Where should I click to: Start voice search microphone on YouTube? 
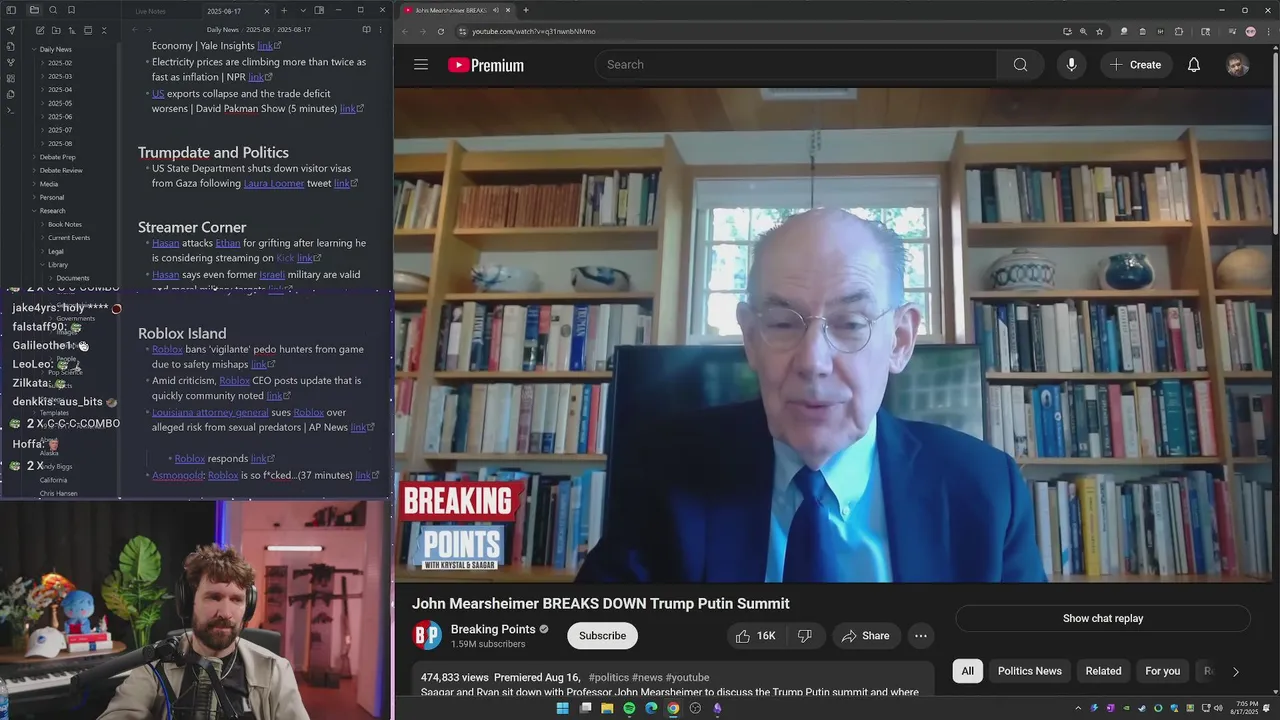click(1071, 65)
